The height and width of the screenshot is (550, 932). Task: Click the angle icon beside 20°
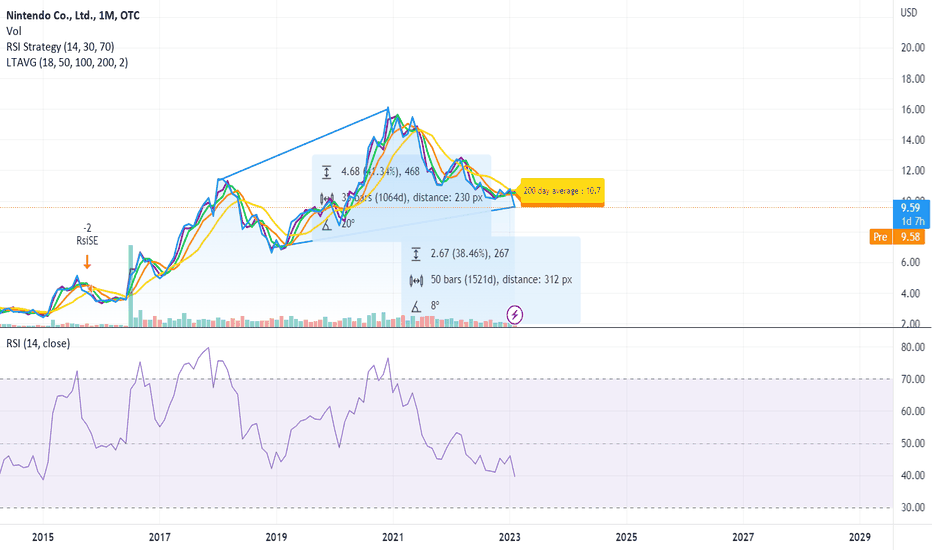[326, 225]
